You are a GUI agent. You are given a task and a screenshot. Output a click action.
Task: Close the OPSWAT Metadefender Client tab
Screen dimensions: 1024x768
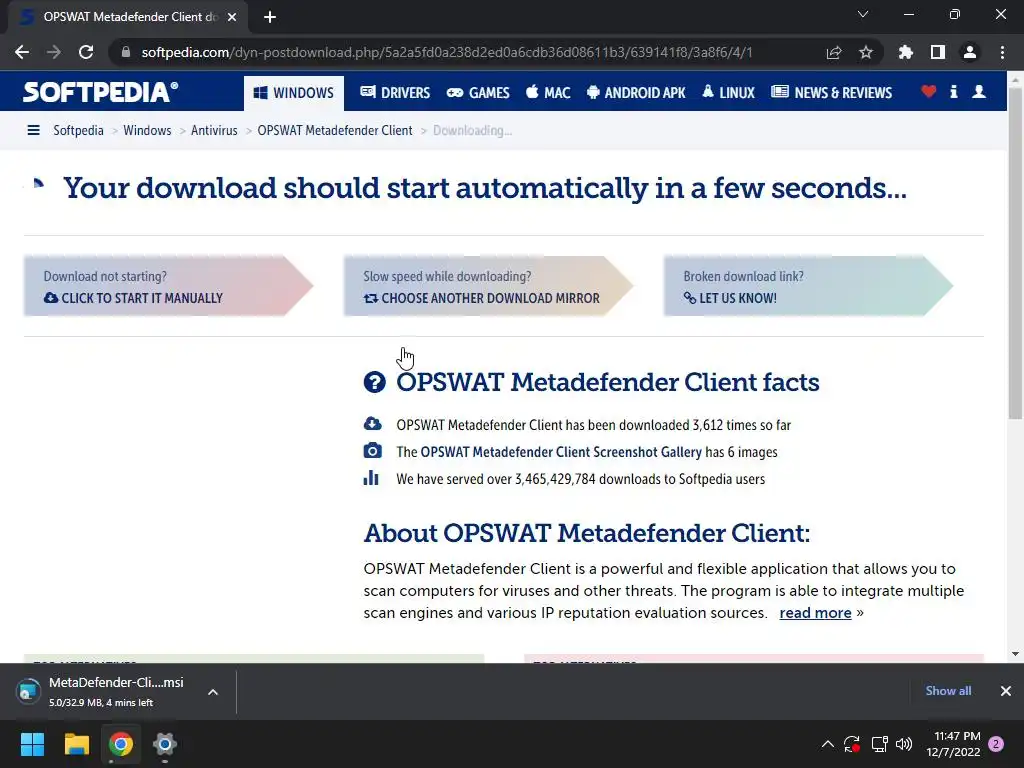232,17
